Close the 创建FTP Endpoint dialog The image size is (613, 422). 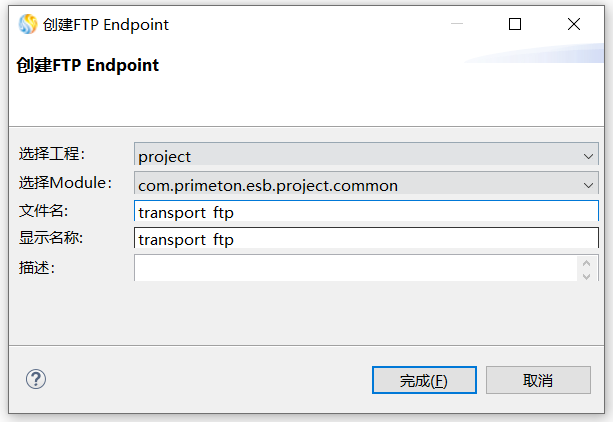pyautogui.click(x=574, y=24)
